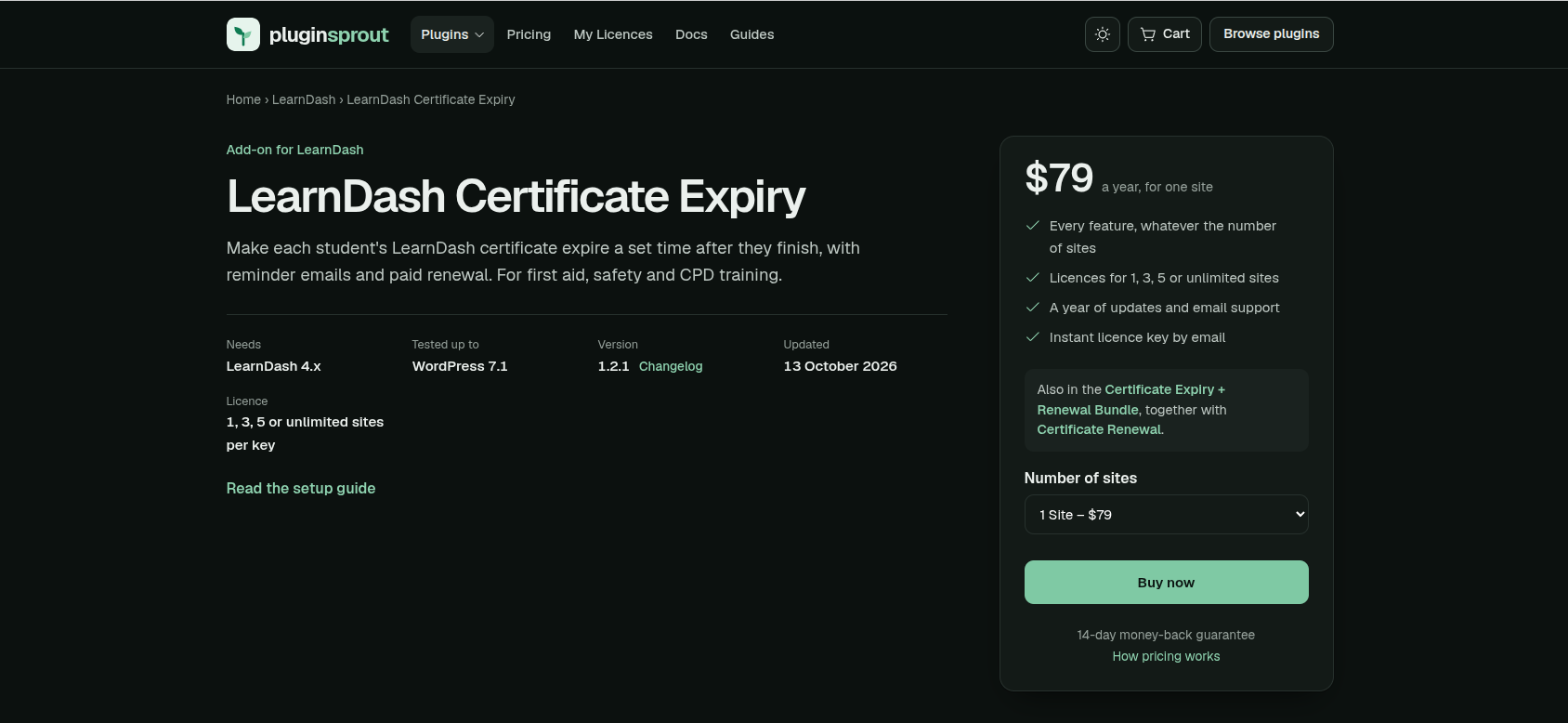Click the Browse plugins button

pos(1272,34)
